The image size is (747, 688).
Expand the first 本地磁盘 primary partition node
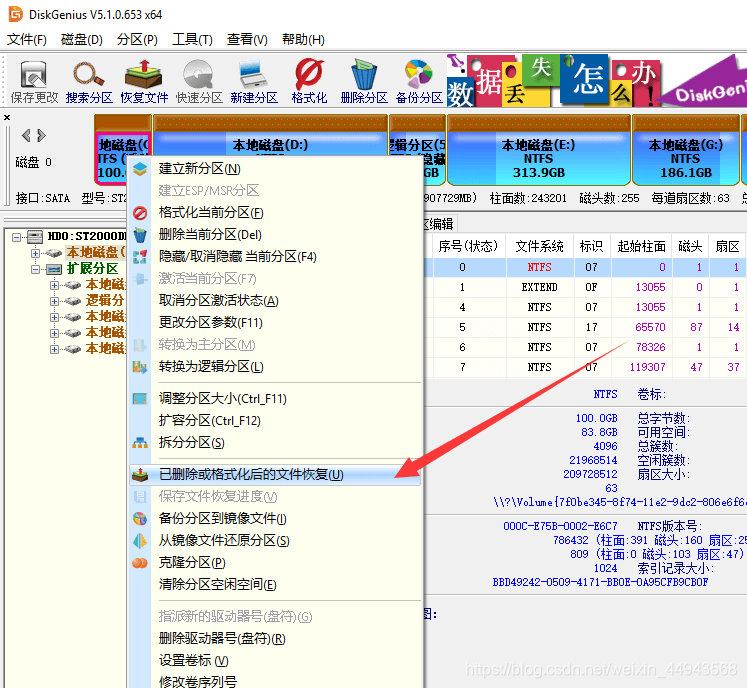click(36, 253)
